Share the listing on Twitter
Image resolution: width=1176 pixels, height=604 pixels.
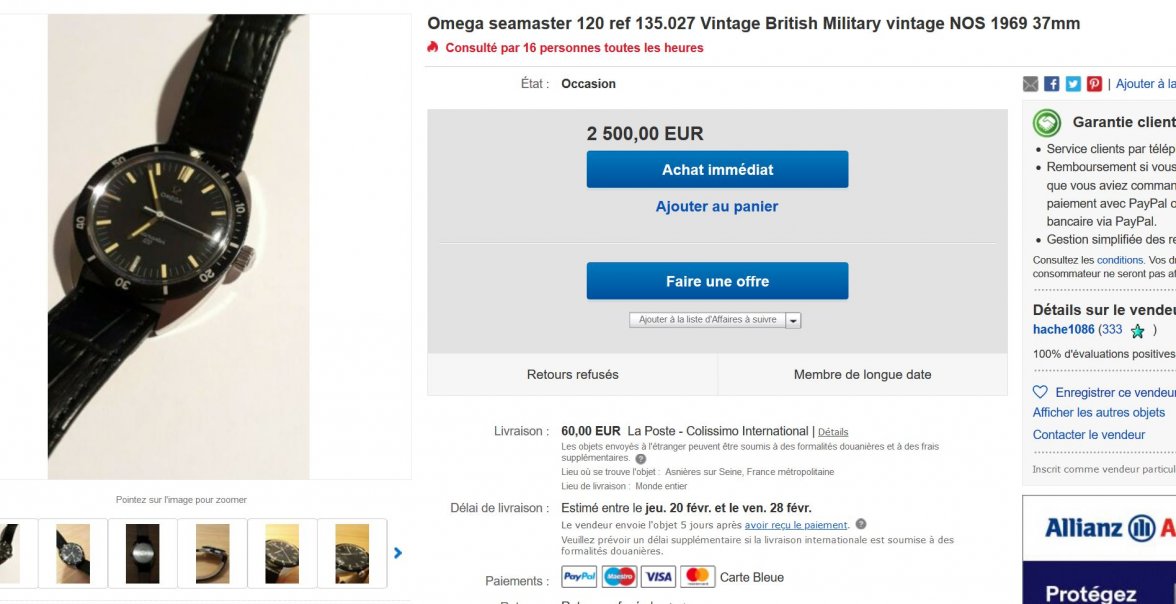pyautogui.click(x=1073, y=84)
